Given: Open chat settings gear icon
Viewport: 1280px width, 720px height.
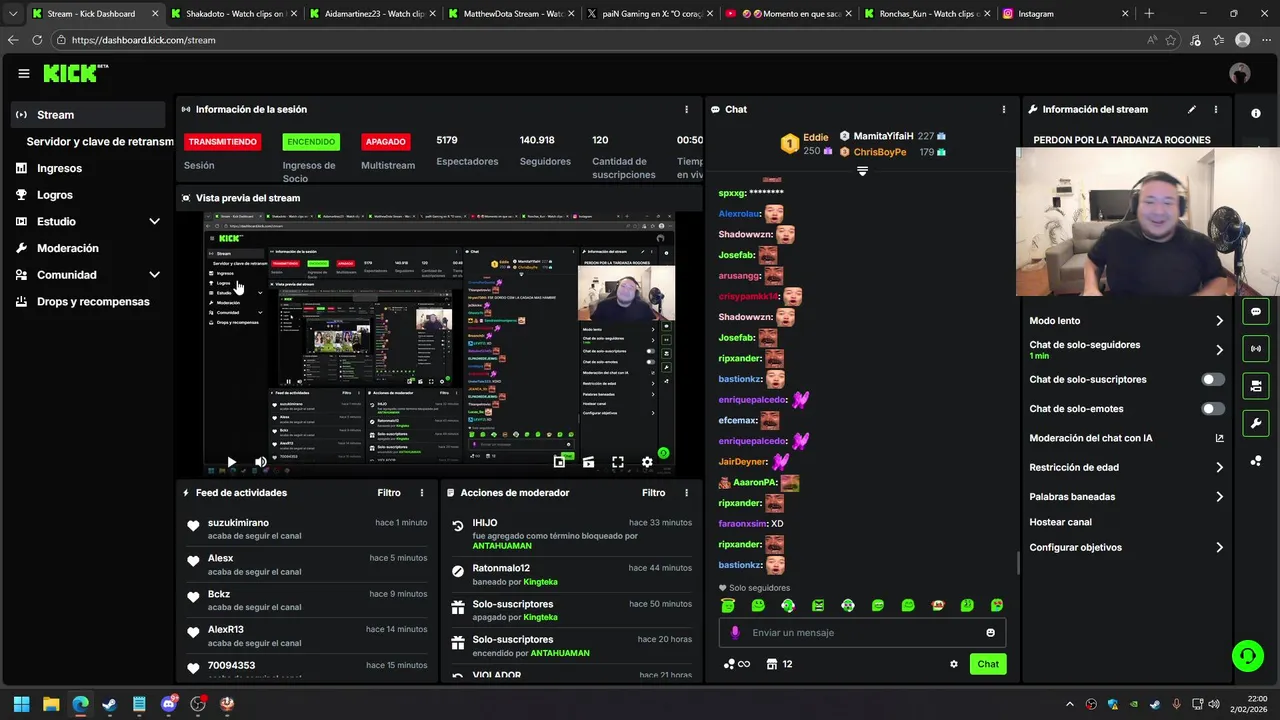Looking at the screenshot, I should [953, 664].
